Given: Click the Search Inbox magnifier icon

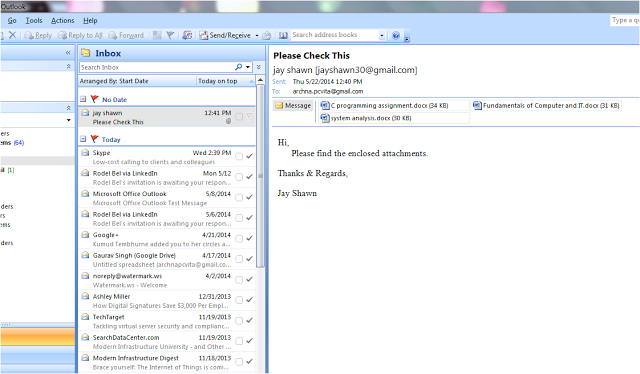Looking at the screenshot, I should (239, 67).
